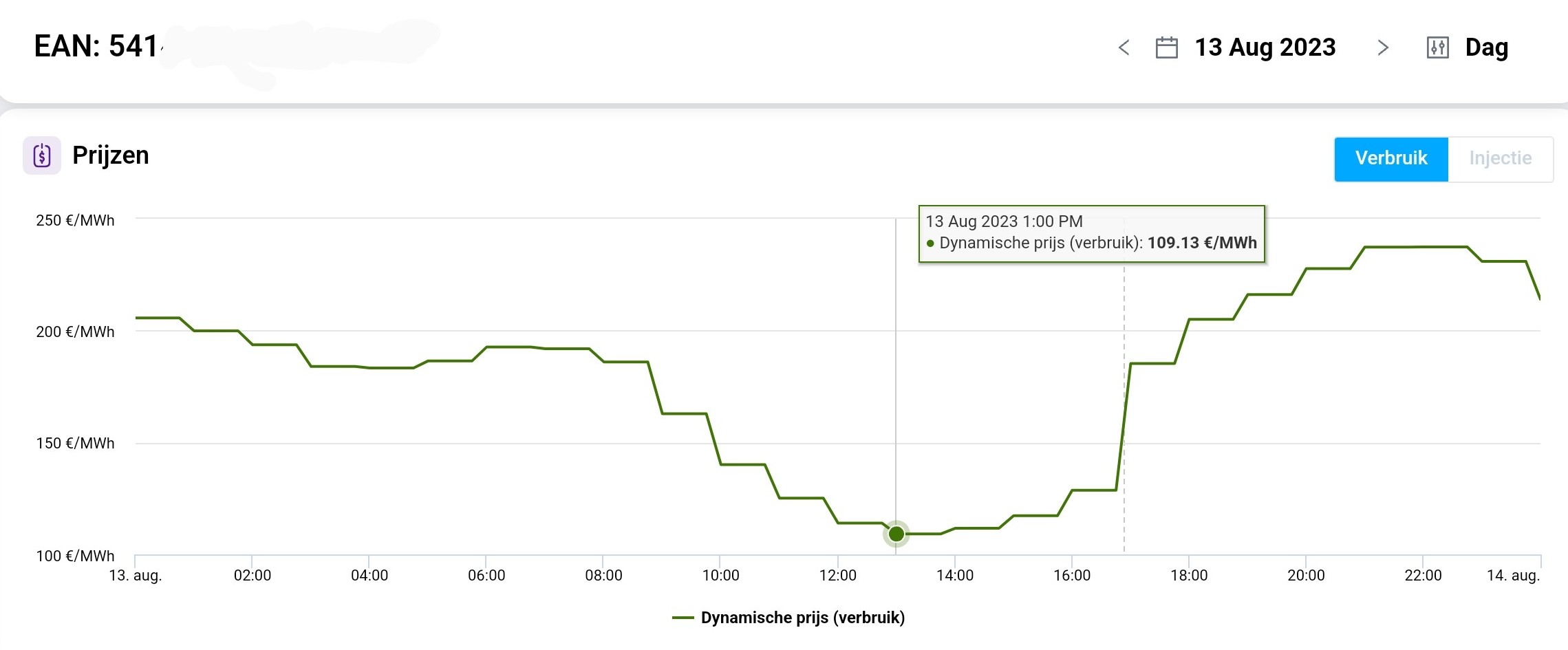This screenshot has height=650, width=1568.
Task: Go to previous day with left chevron
Action: click(1124, 47)
